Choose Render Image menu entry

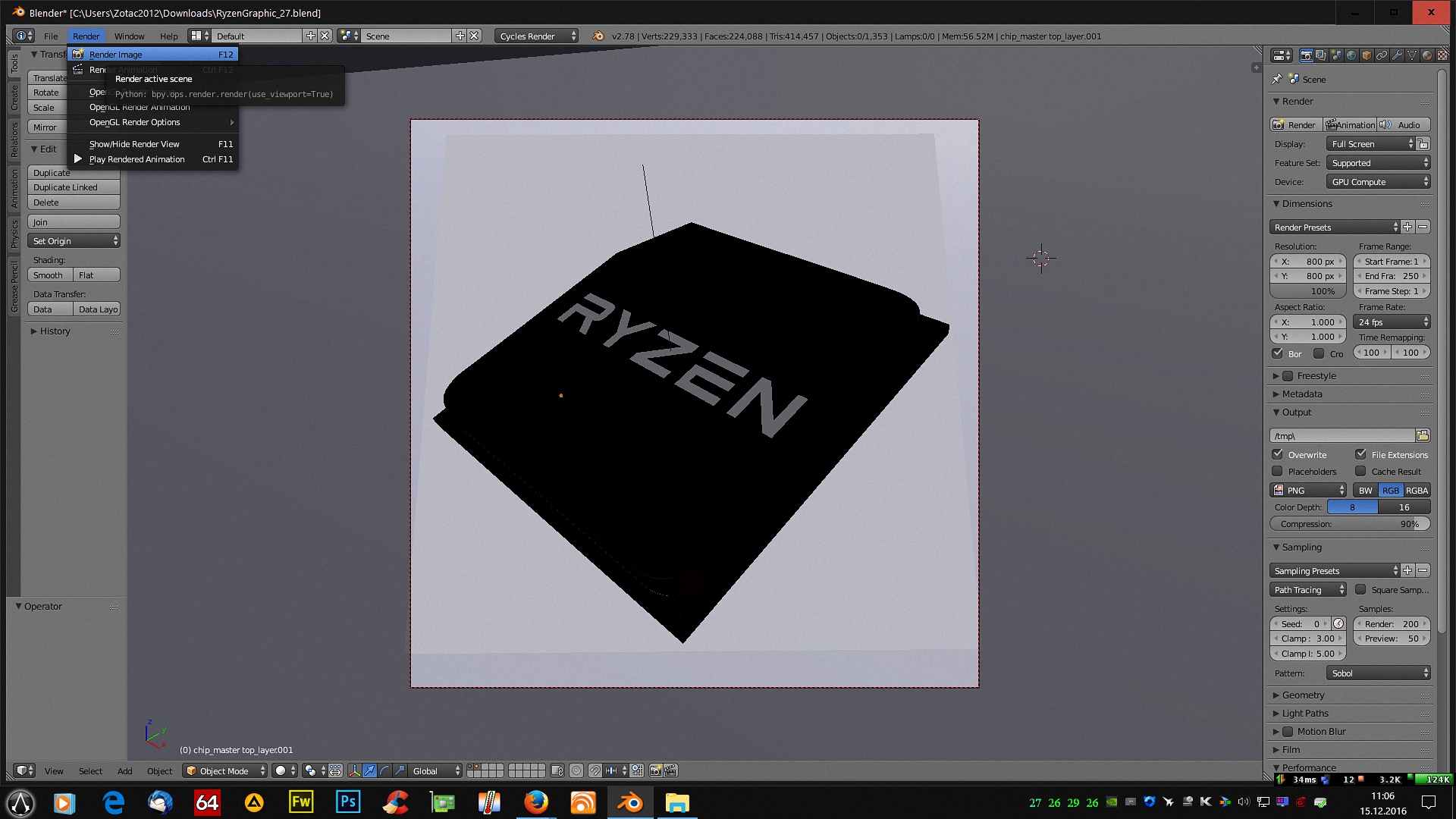coord(116,55)
